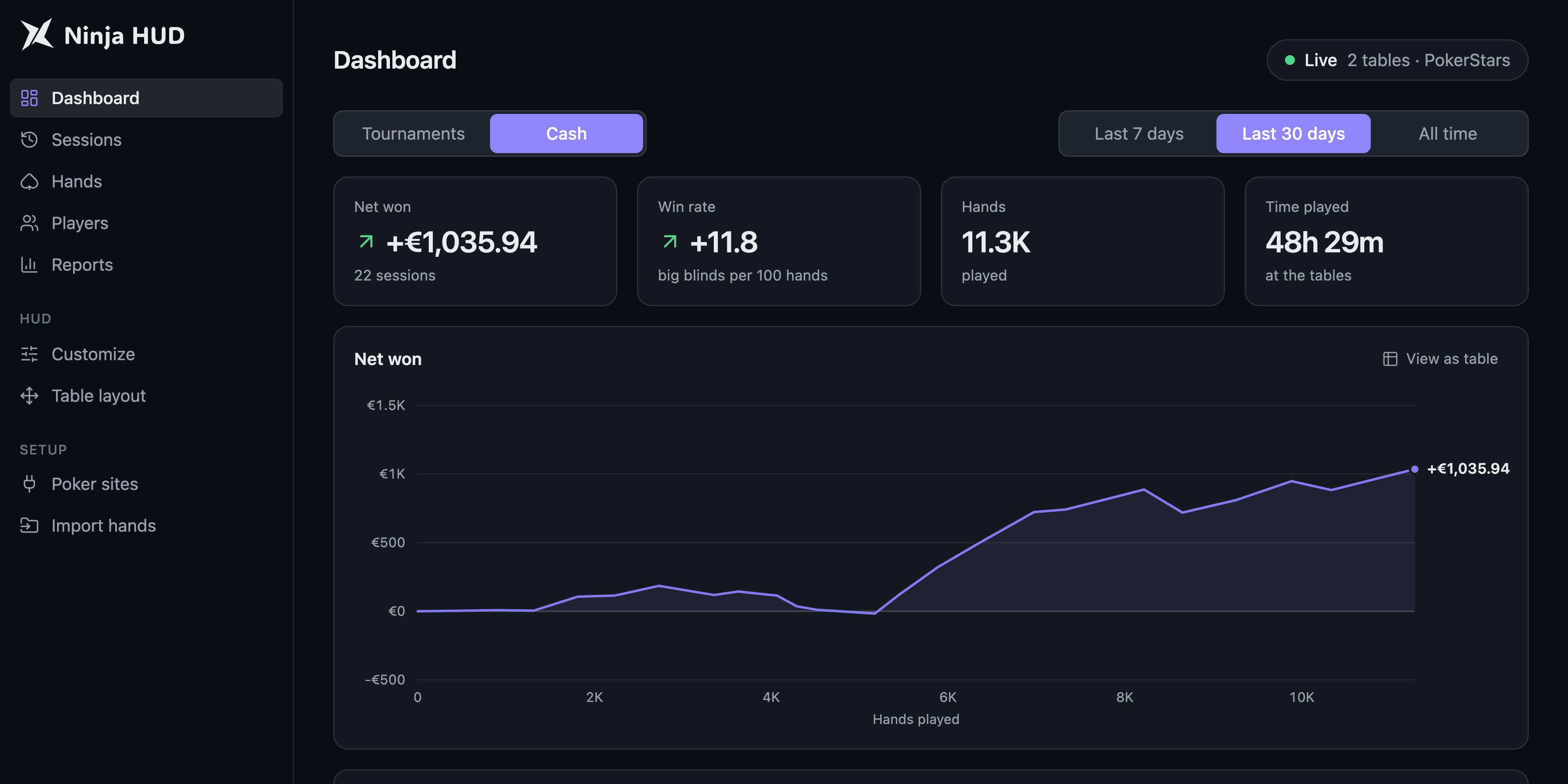
Task: Select Last 30 days range
Action: point(1293,133)
